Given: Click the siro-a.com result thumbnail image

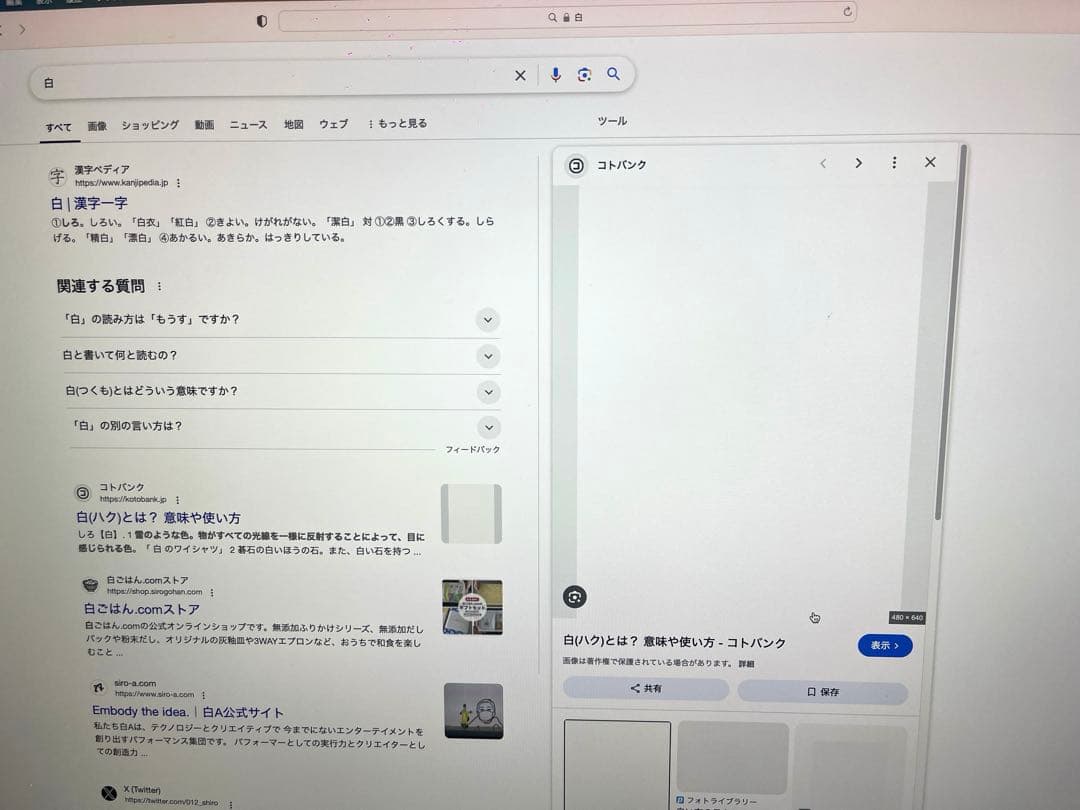Looking at the screenshot, I should (473, 711).
